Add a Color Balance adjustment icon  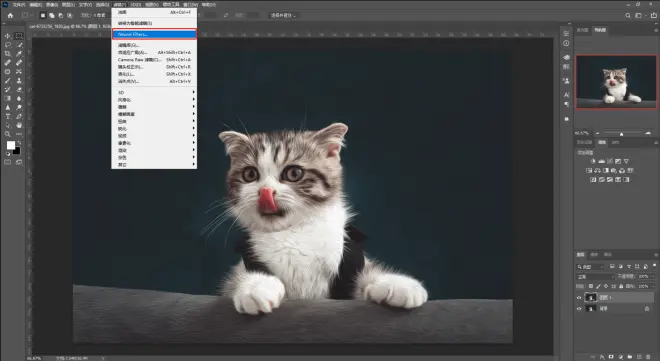pyautogui.click(x=598, y=170)
